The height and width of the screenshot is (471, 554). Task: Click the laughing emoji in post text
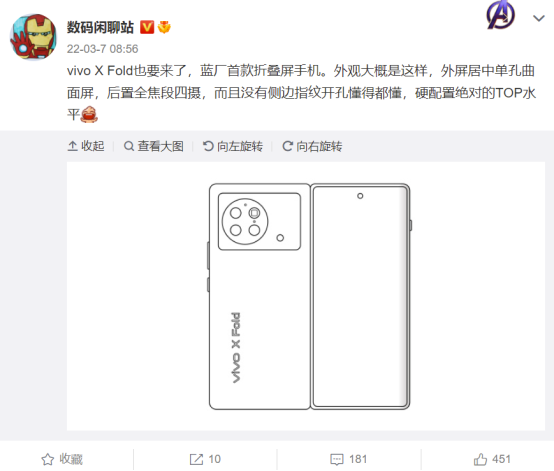pyautogui.click(x=89, y=114)
